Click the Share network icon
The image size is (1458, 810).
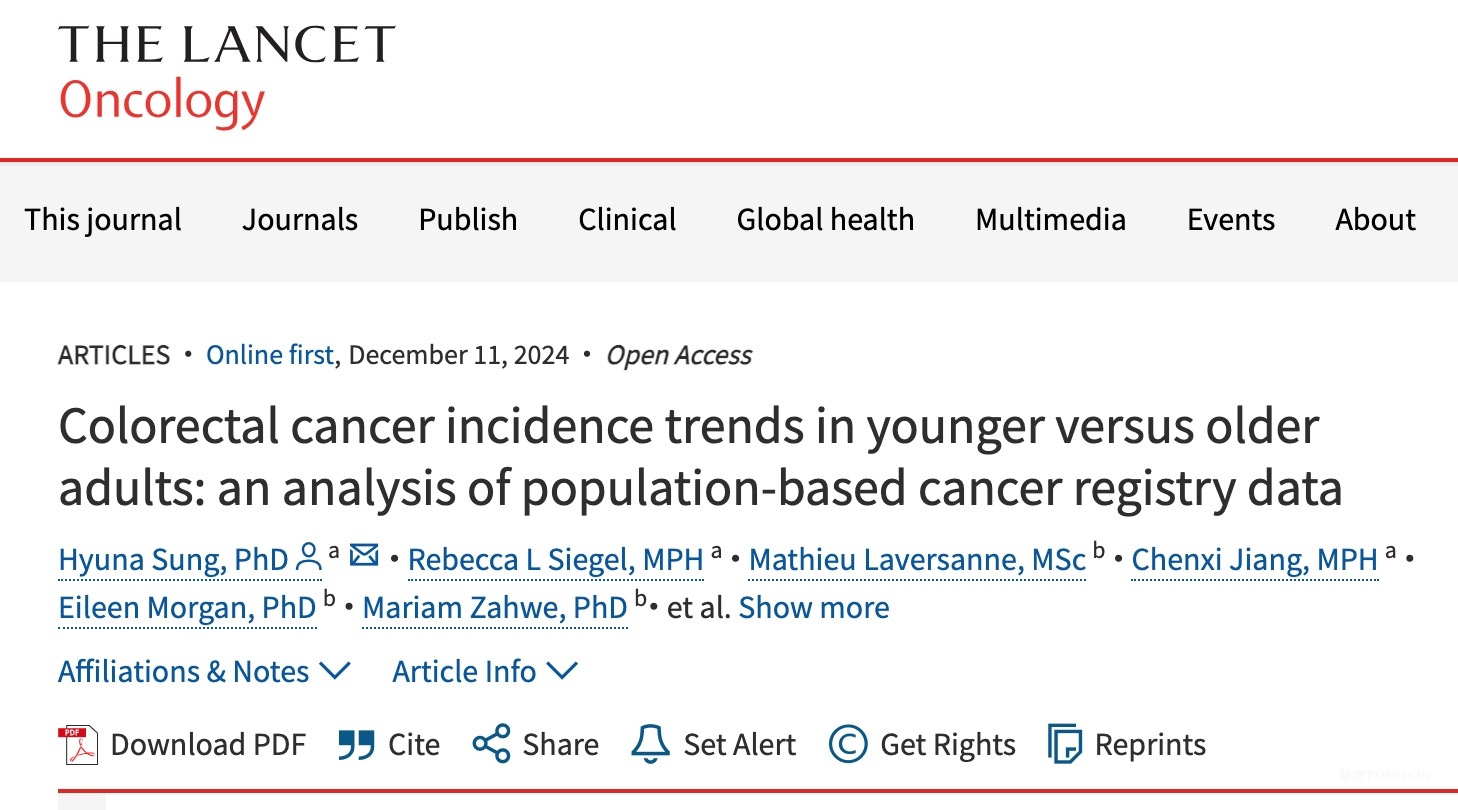tap(491, 745)
